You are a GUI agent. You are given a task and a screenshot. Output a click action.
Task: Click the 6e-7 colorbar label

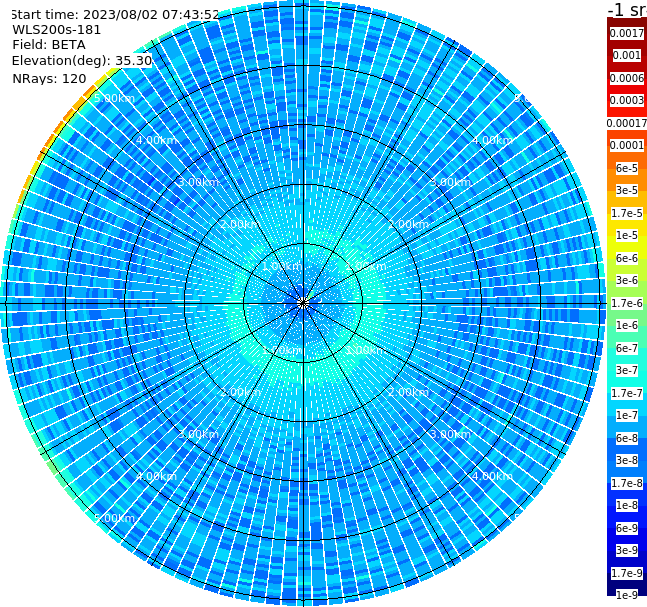pos(627,348)
